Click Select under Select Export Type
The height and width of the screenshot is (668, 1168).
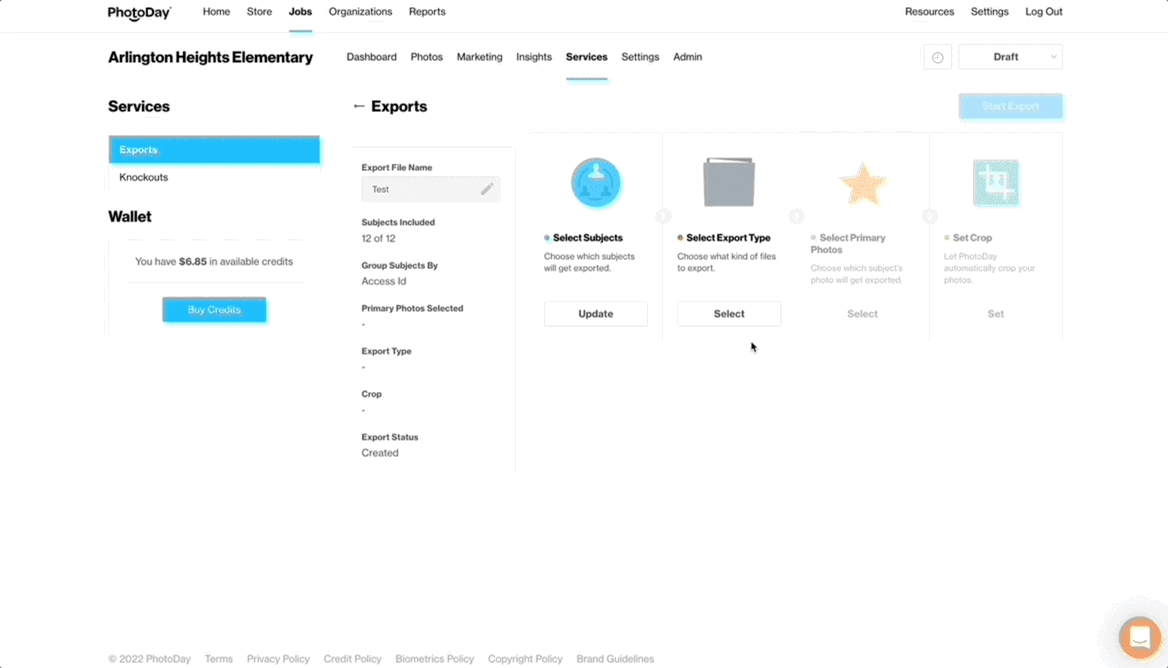(x=729, y=314)
